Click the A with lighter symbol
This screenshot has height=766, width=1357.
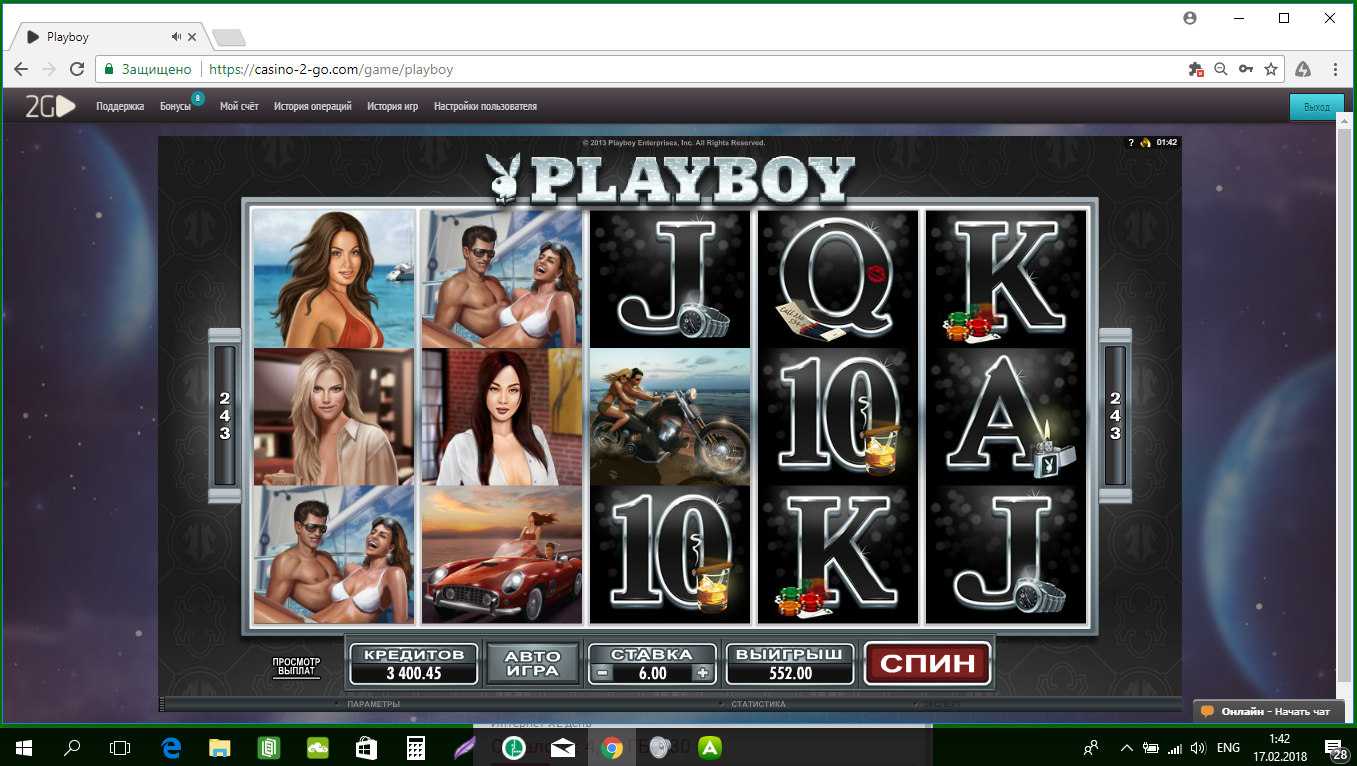(x=1006, y=417)
